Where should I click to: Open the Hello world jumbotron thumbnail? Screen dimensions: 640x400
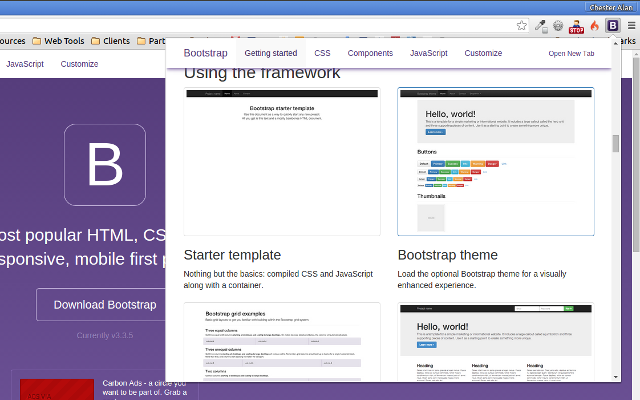tap(496, 342)
